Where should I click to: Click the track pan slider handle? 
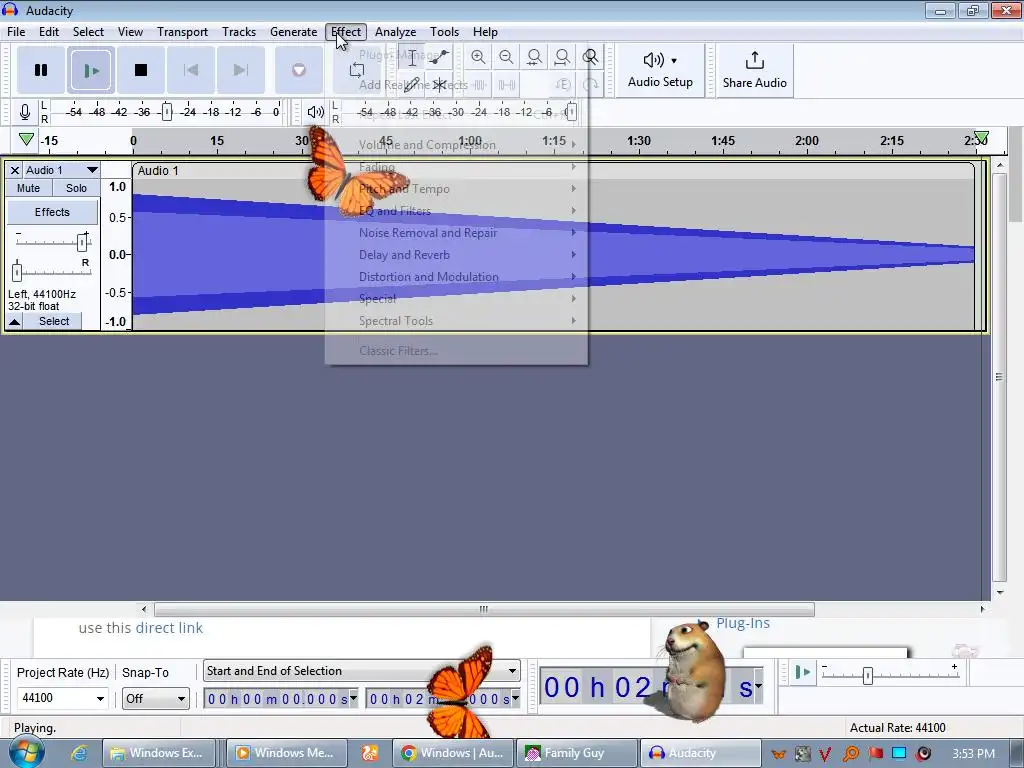point(17,271)
